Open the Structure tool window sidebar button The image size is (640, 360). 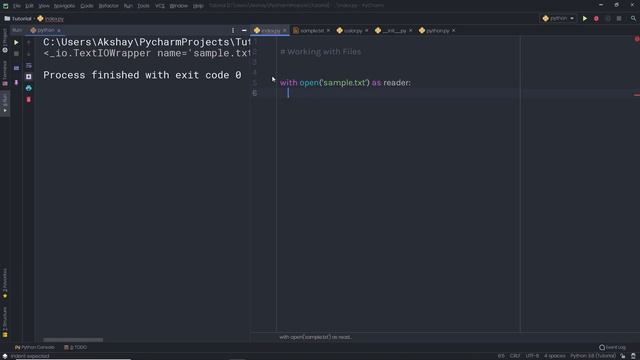coord(5,322)
